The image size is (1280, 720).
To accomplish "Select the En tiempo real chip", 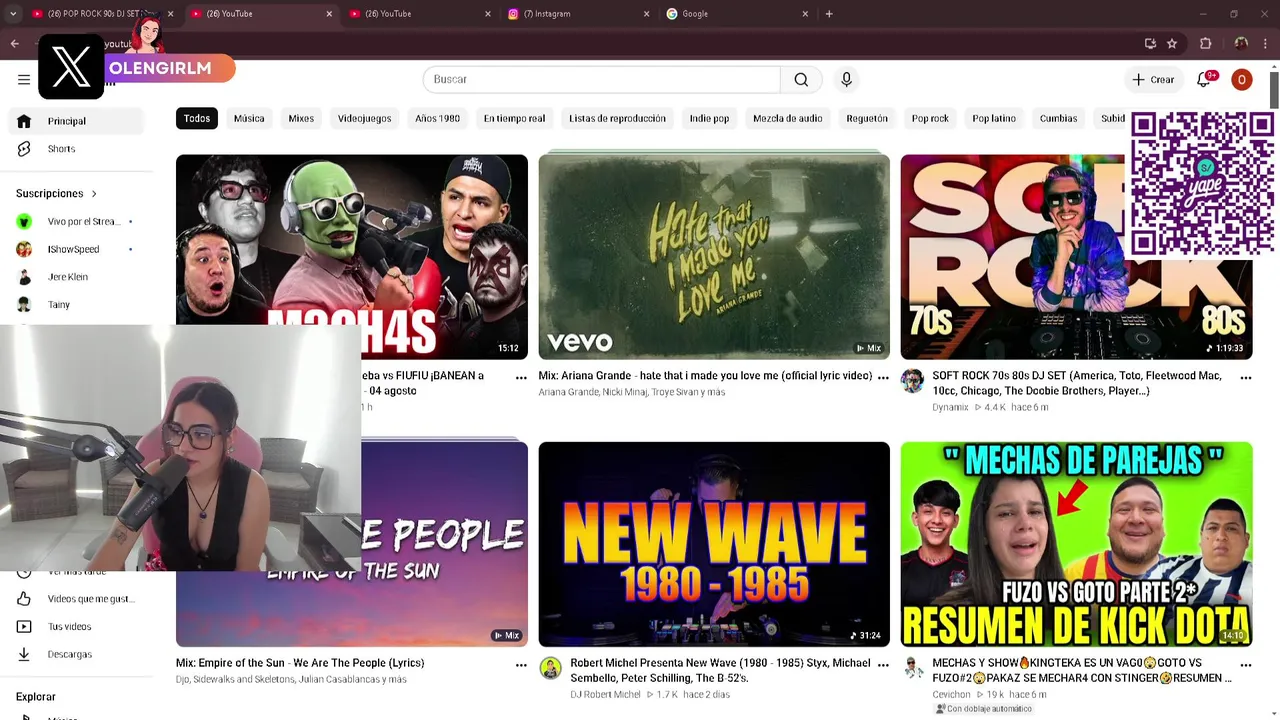I will [x=514, y=118].
